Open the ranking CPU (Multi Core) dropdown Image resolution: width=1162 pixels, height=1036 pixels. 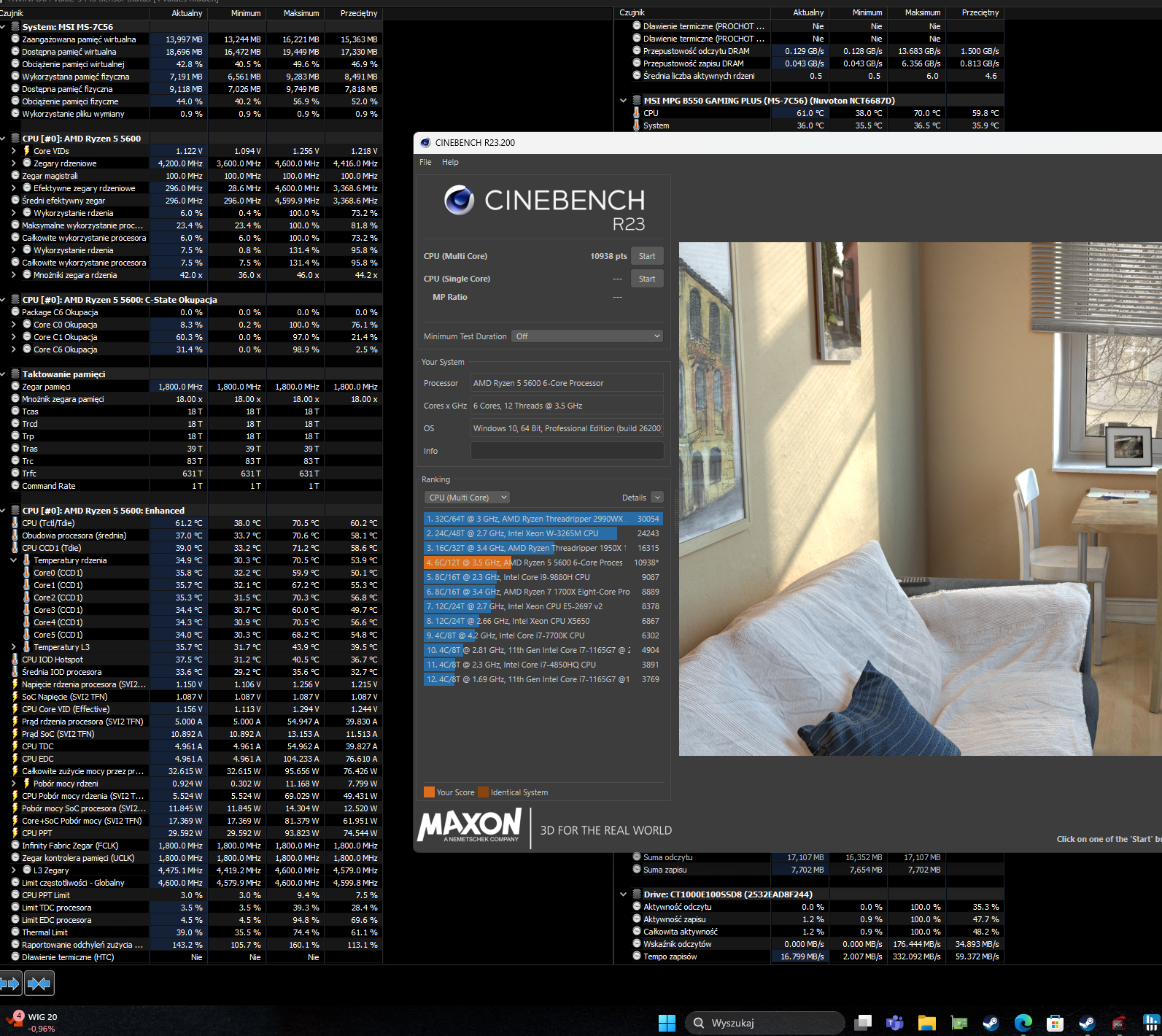point(467,498)
